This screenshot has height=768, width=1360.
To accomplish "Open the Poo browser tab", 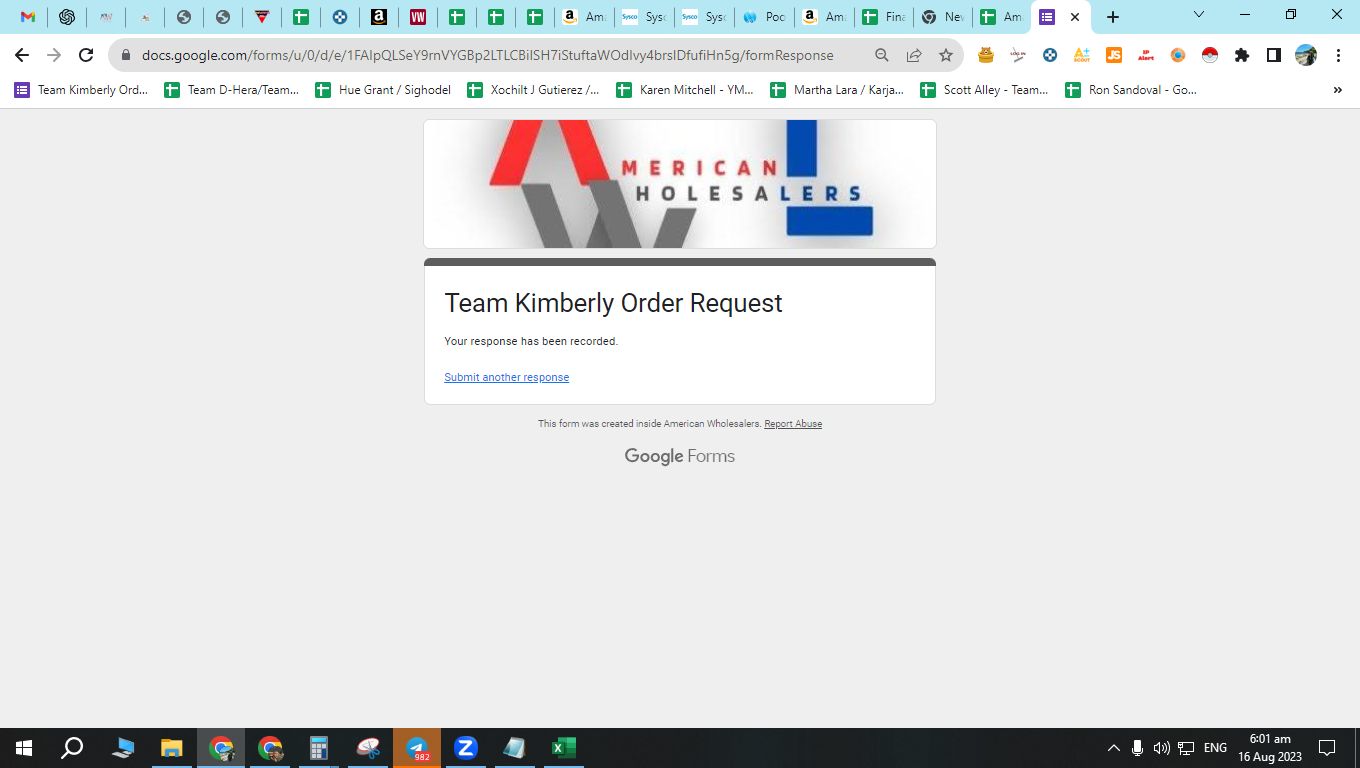I will coord(764,17).
